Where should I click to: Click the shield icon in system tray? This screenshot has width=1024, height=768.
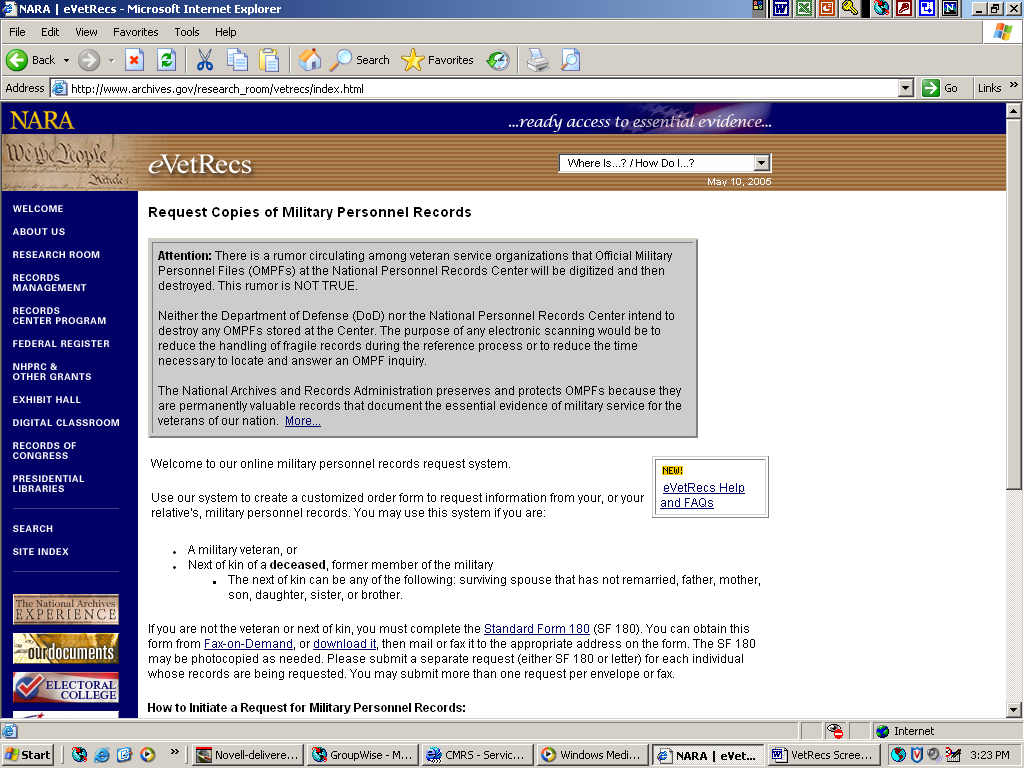916,755
